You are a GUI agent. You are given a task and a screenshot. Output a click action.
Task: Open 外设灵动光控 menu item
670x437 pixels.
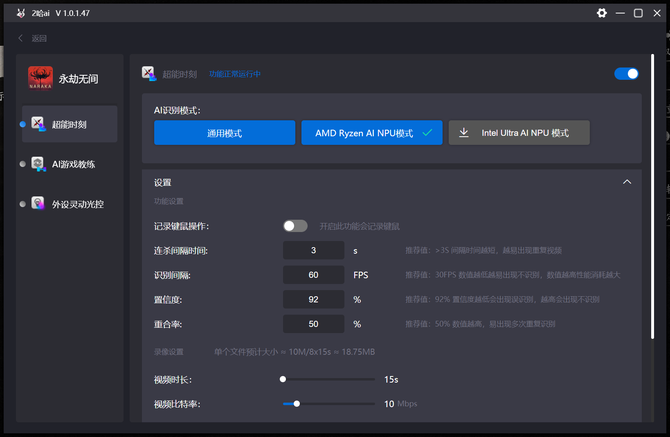coord(70,203)
